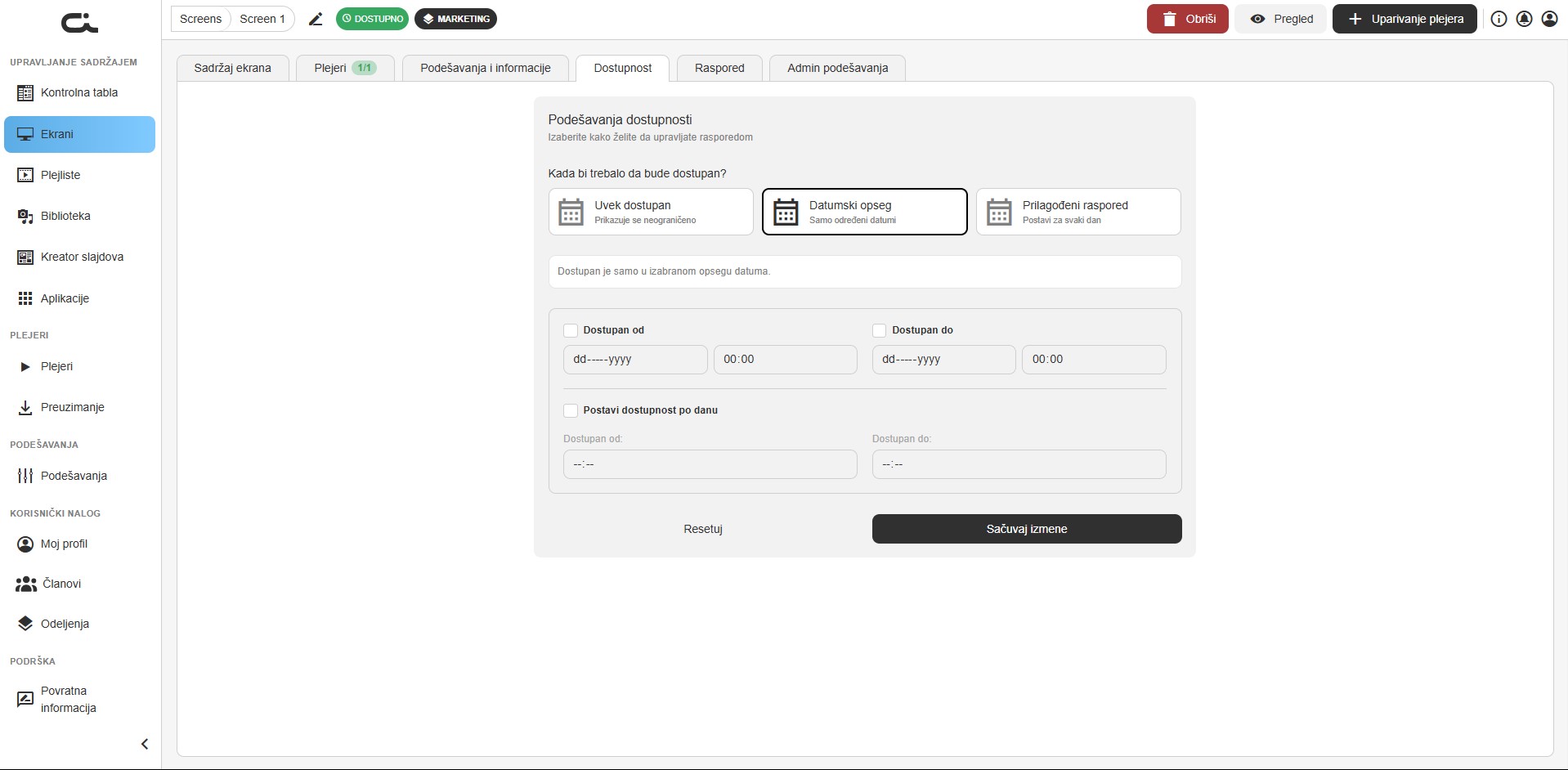The image size is (1568, 770).
Task: Open Plejliste playlist icon
Action: 25,175
